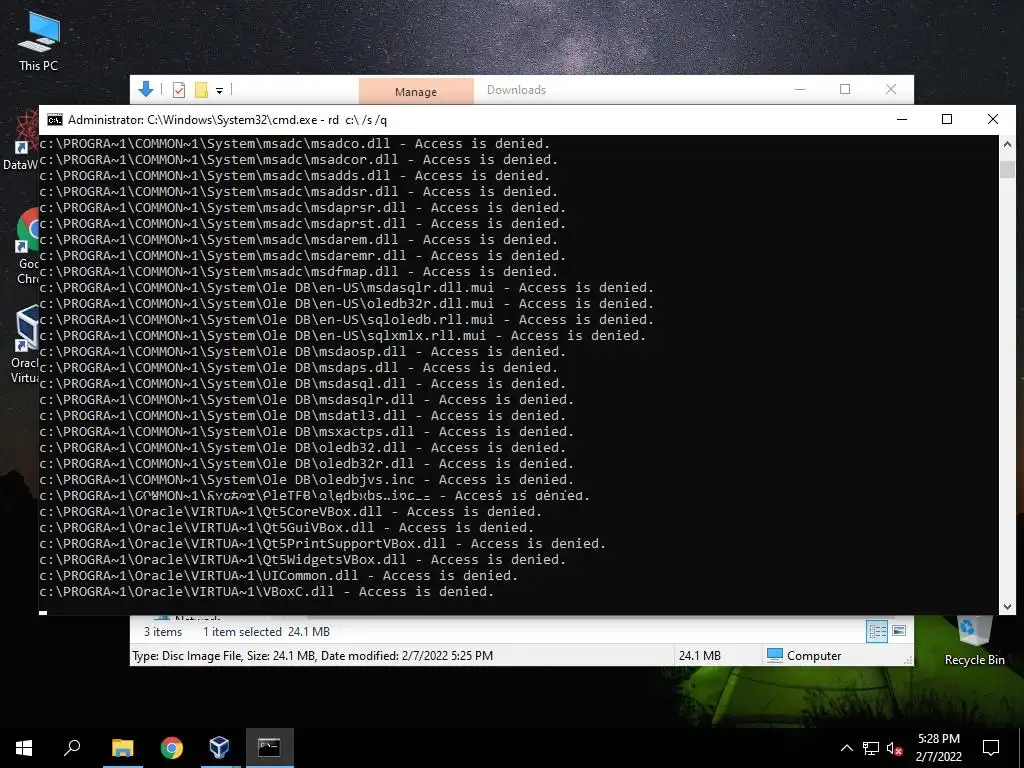
Task: Open the Windows Start menu
Action: click(x=24, y=747)
